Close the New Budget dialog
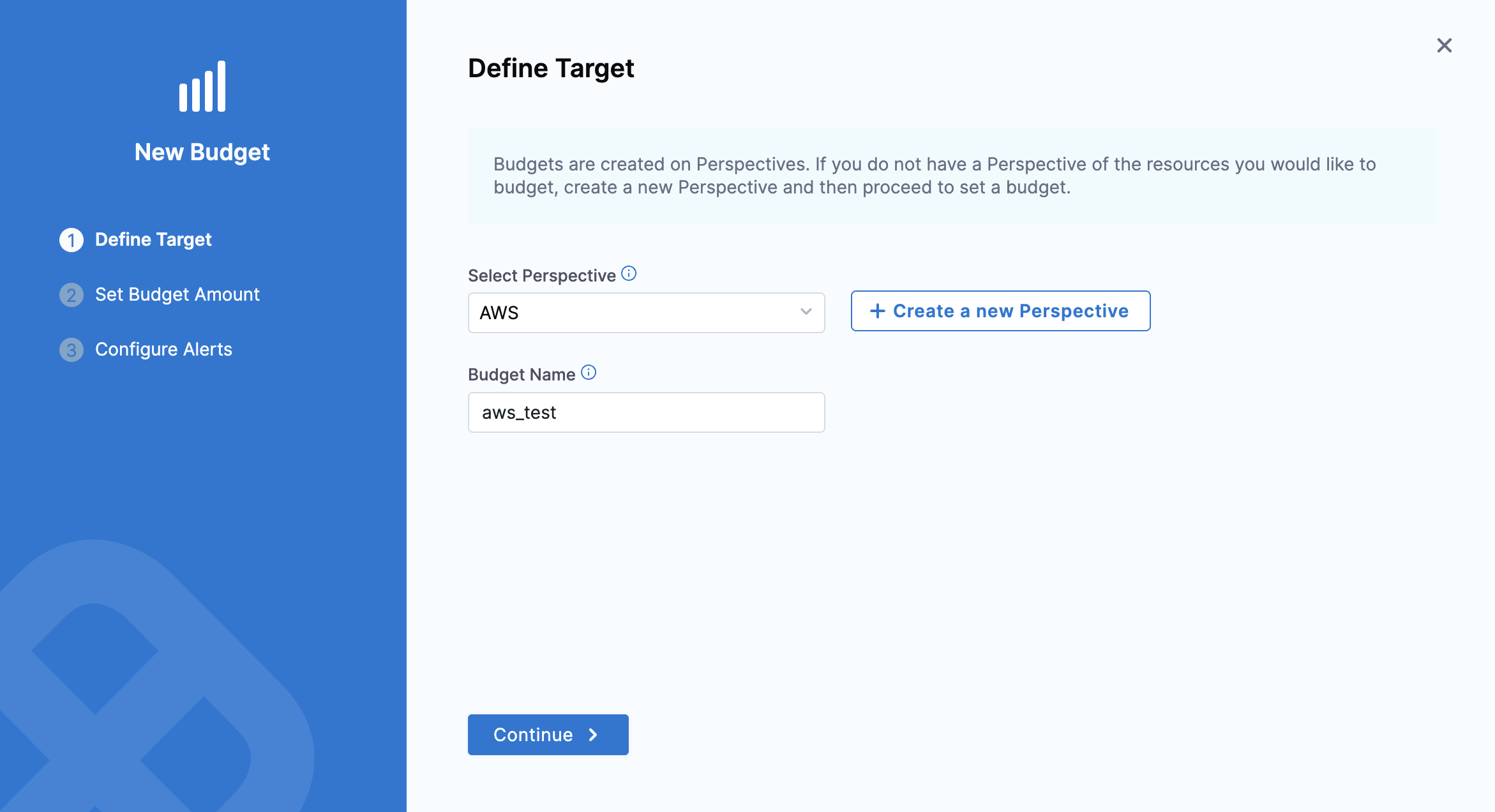Viewport: 1495px width, 812px height. coord(1444,45)
